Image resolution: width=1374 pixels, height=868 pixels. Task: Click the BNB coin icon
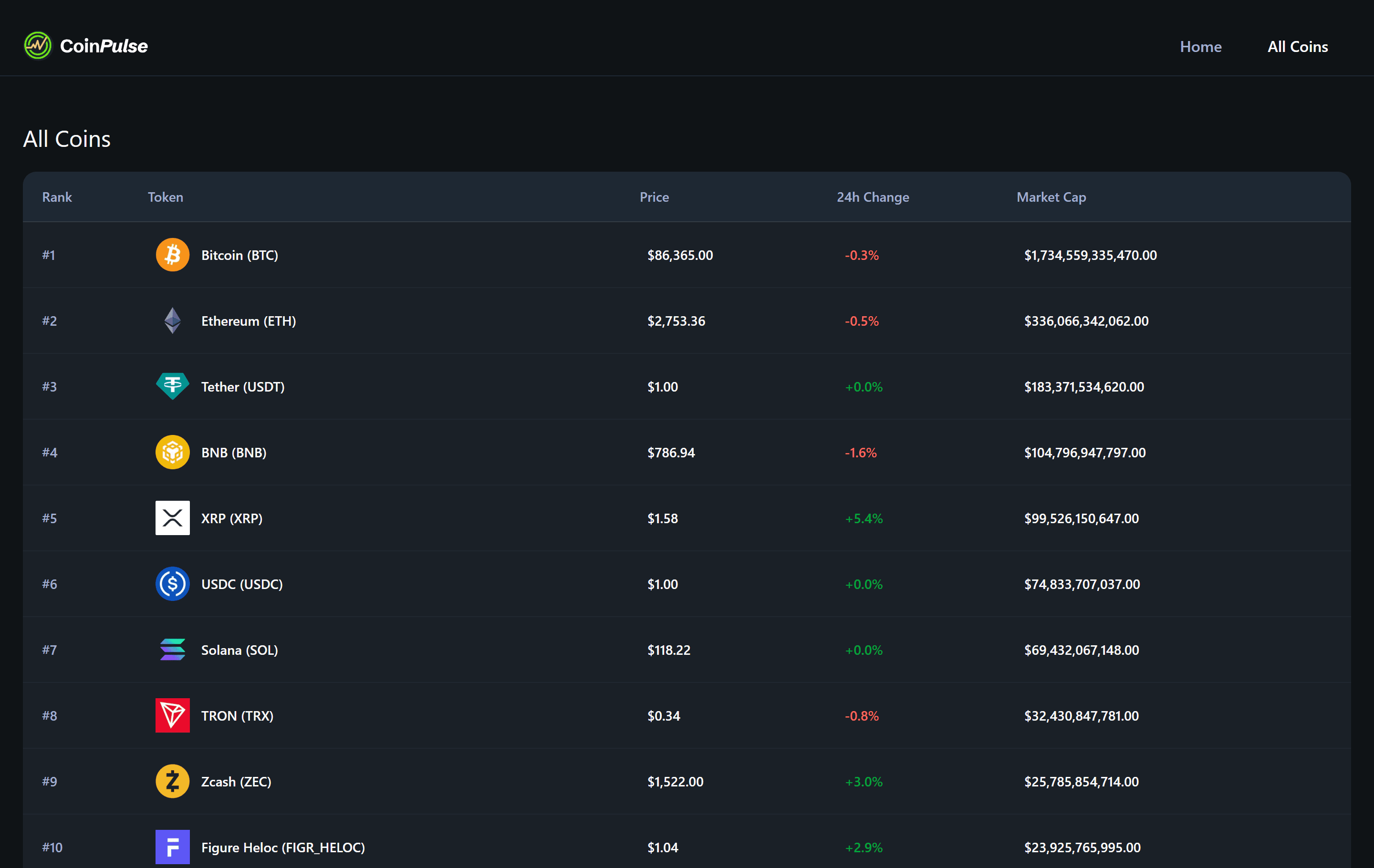pos(172,452)
